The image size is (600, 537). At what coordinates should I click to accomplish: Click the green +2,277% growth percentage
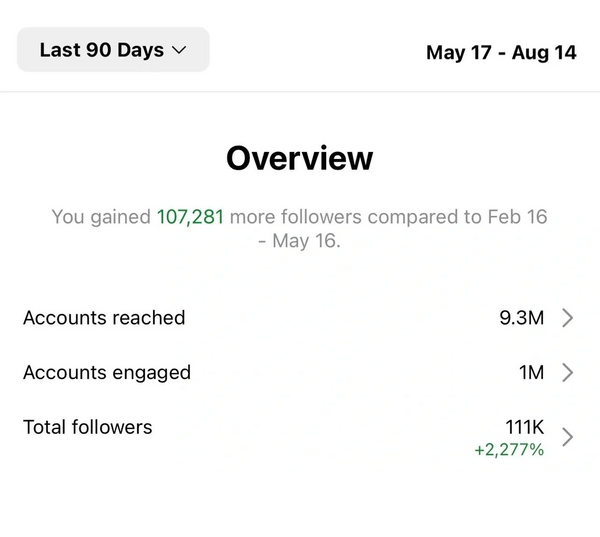(509, 450)
